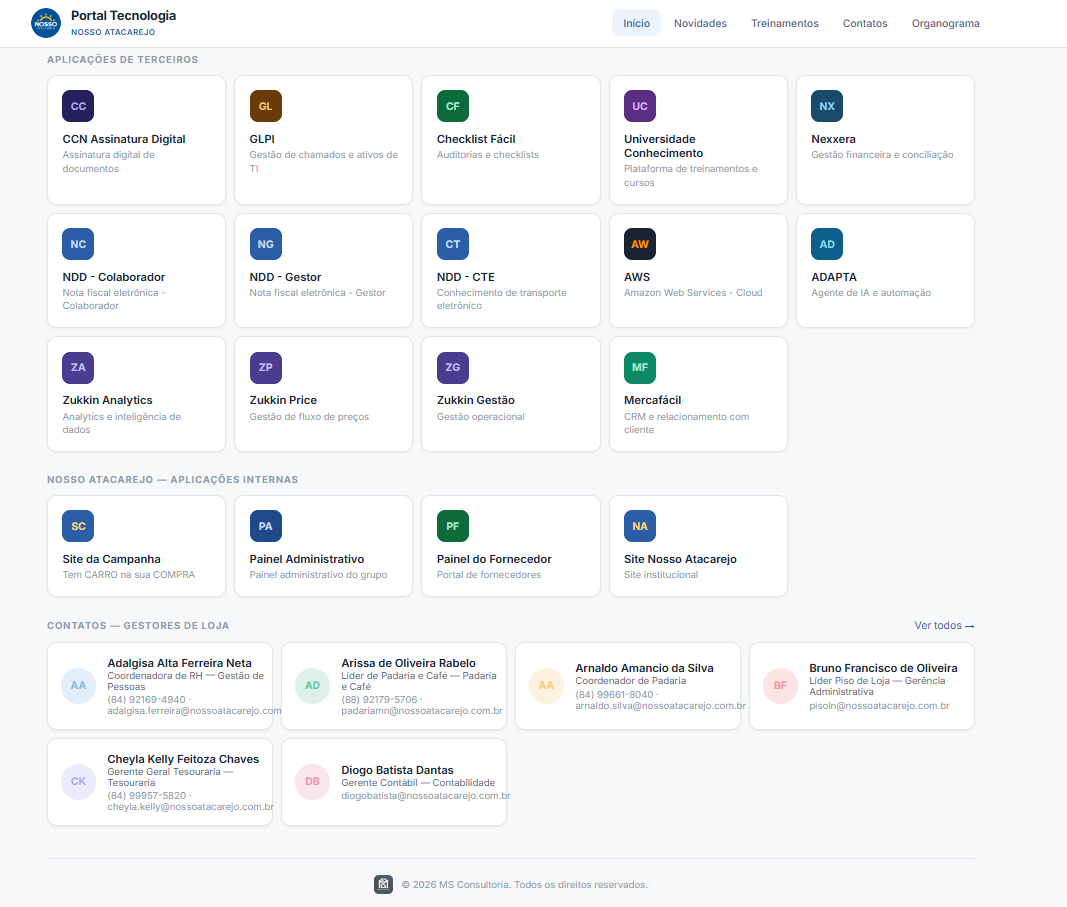
Task: Open the CCN Assinatura Digital title link
Action: [x=124, y=139]
